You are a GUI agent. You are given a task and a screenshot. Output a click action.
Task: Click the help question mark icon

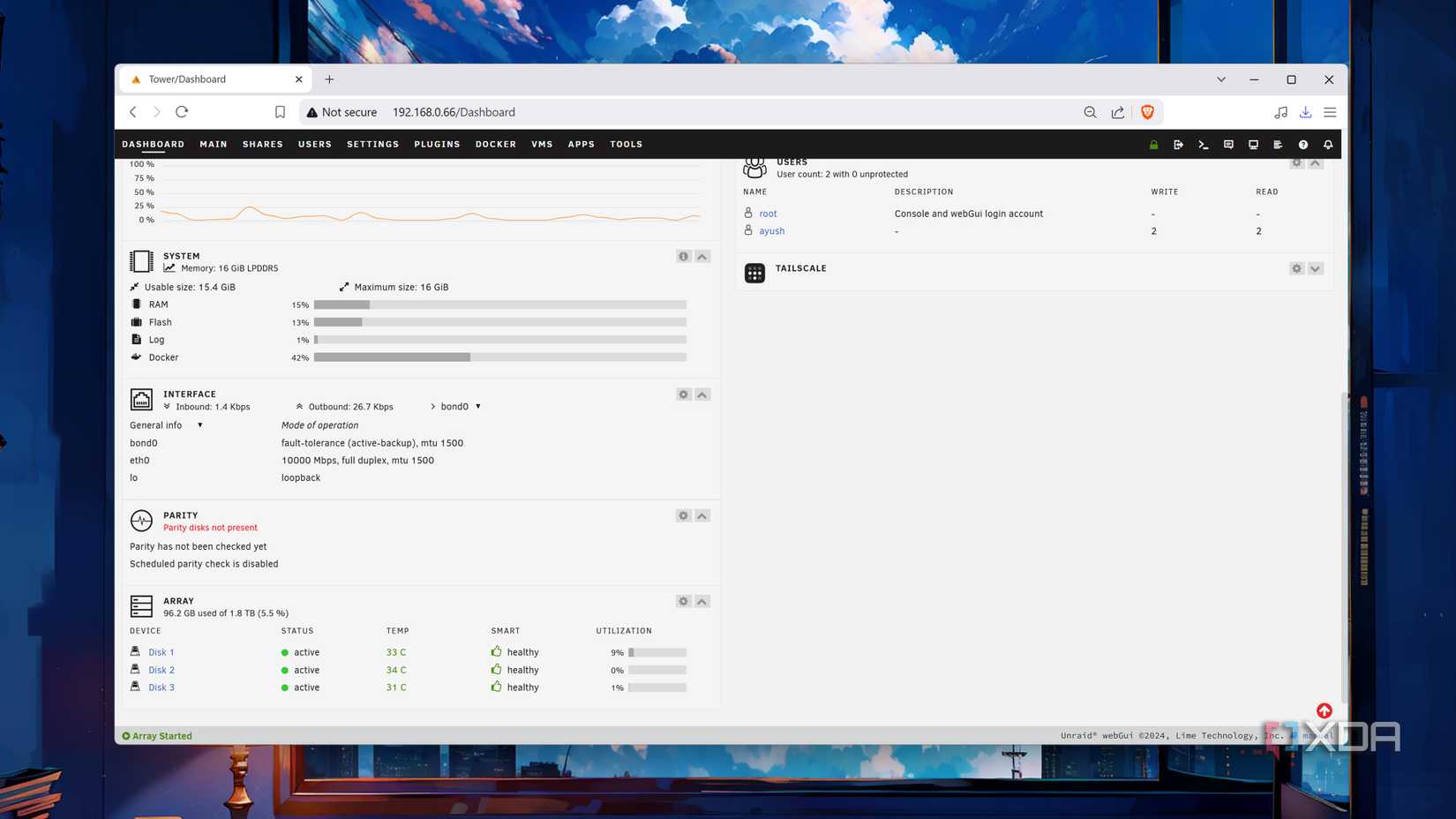click(x=1302, y=145)
